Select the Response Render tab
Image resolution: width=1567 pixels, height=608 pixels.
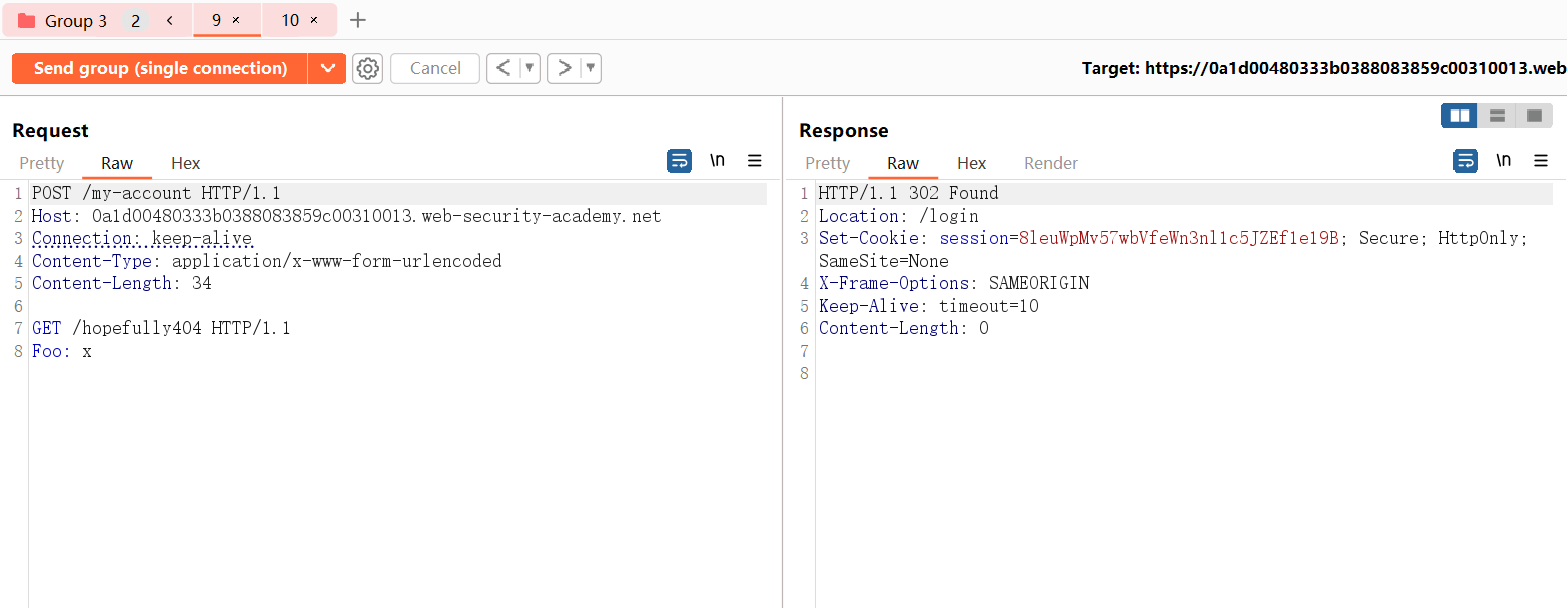1051,163
